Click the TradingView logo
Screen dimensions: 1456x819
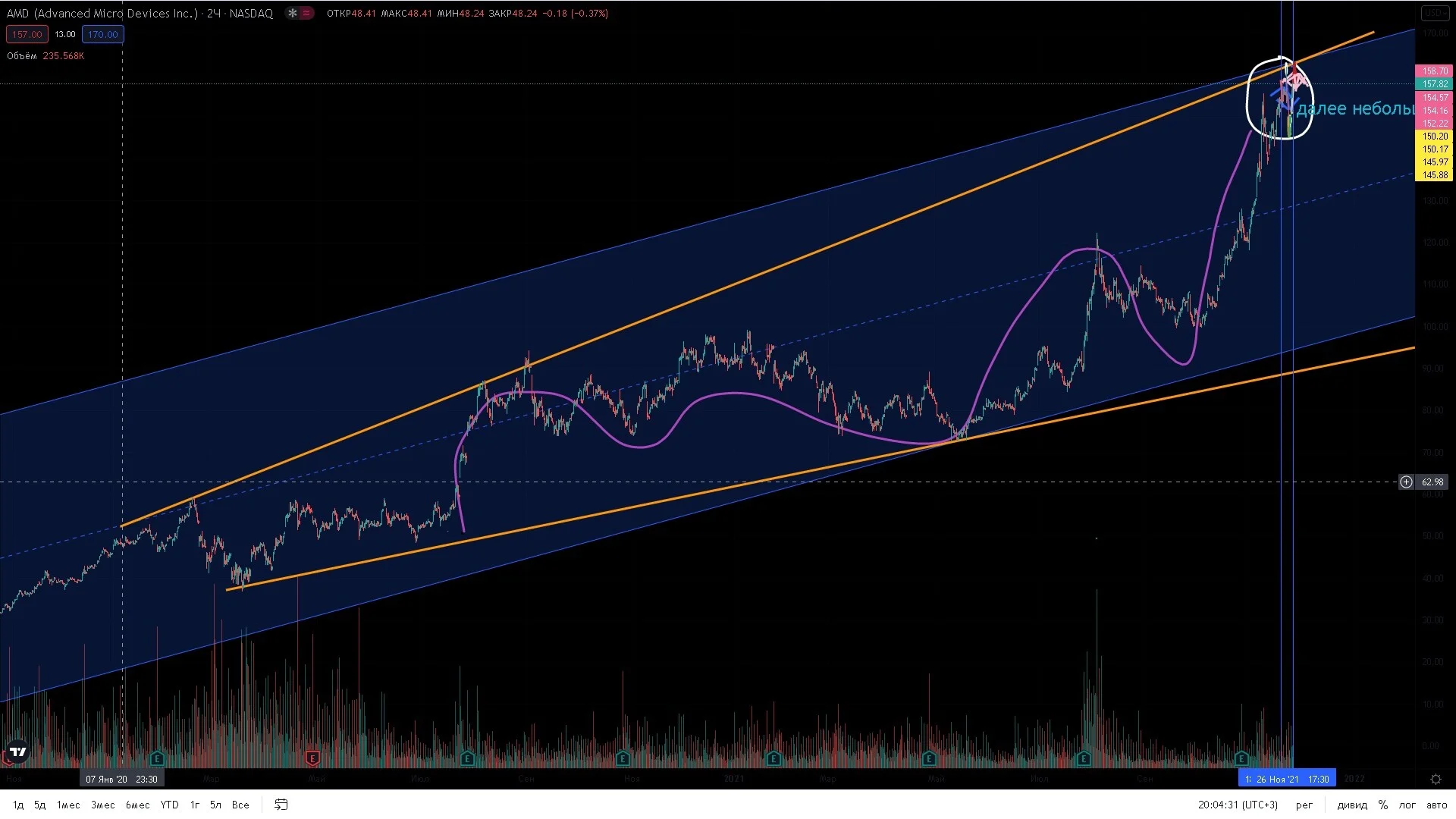pos(17,752)
